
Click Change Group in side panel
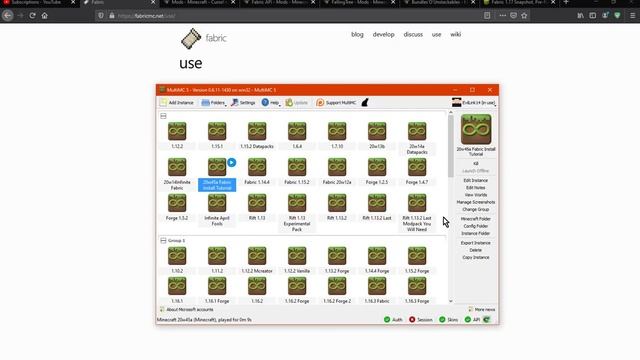476,209
